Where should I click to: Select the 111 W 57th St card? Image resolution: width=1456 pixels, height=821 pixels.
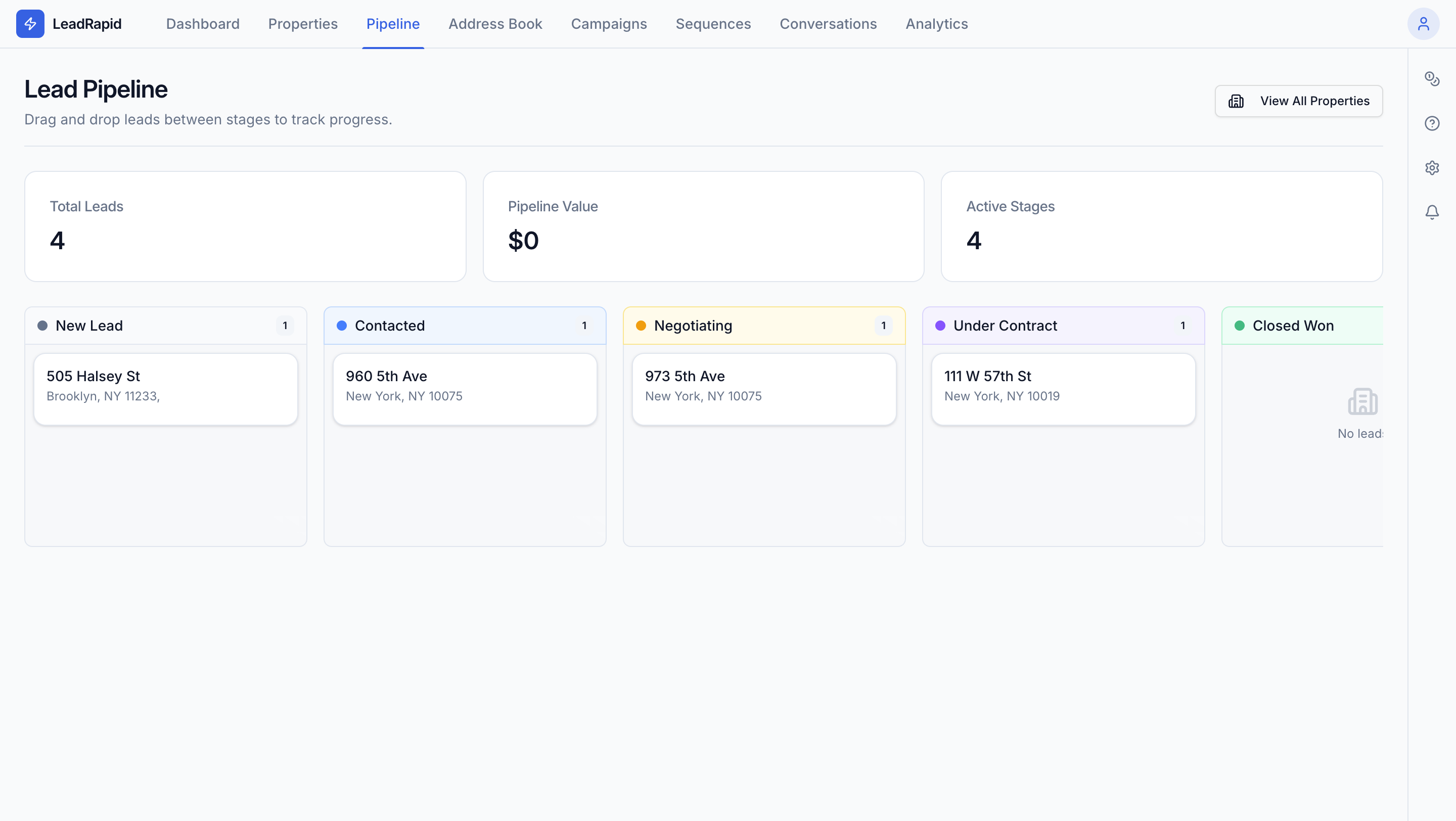point(1063,389)
